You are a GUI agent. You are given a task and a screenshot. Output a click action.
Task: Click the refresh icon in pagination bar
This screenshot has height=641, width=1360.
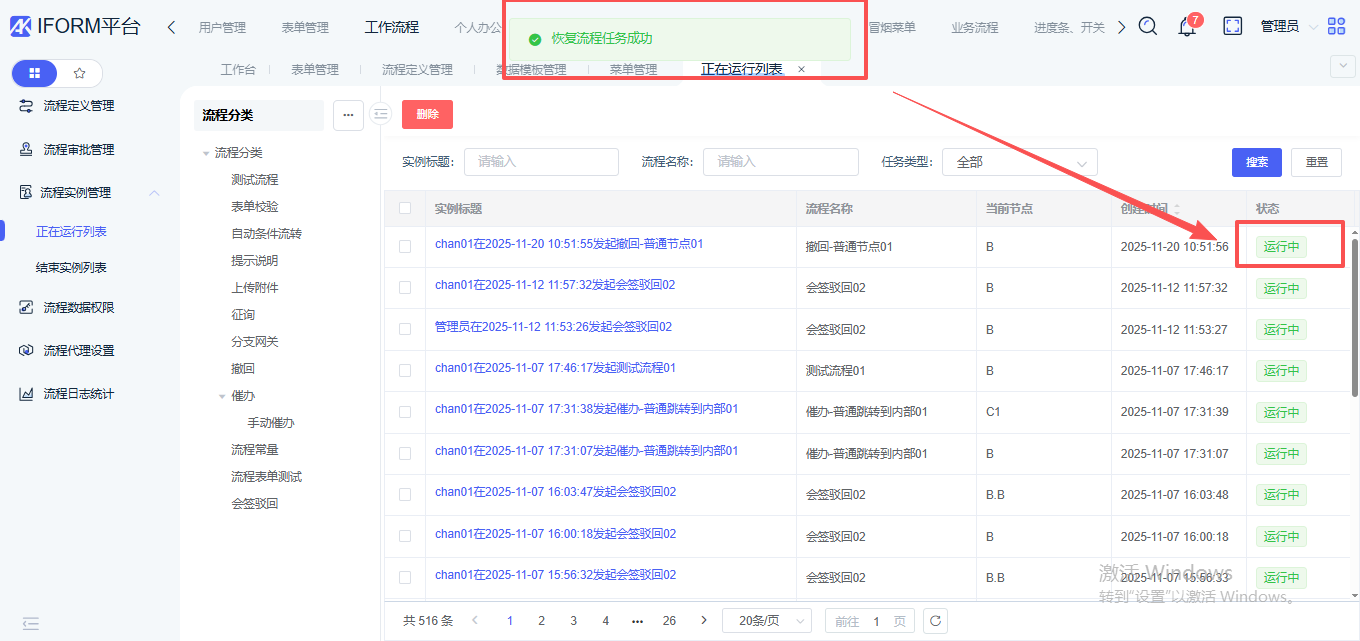pyautogui.click(x=935, y=621)
